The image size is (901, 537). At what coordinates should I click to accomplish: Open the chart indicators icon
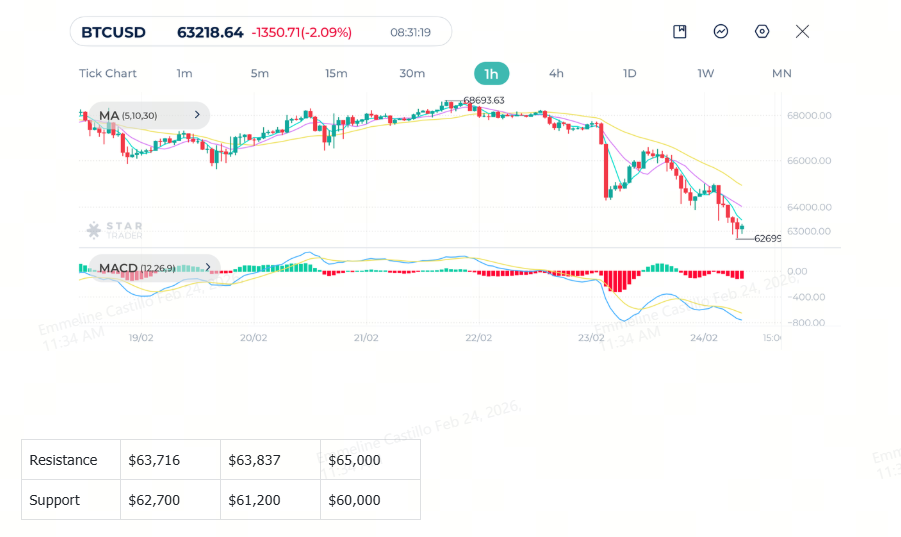click(721, 32)
